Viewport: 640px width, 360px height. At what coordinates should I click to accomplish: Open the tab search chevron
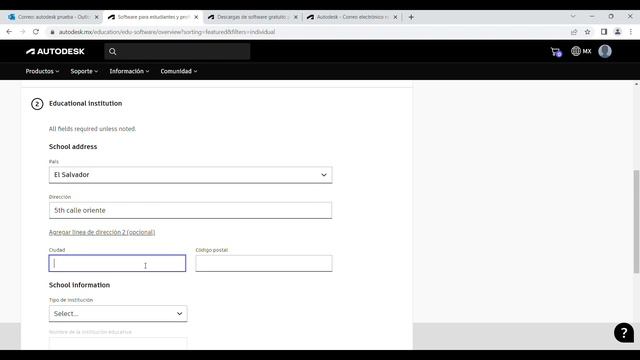coord(573,16)
